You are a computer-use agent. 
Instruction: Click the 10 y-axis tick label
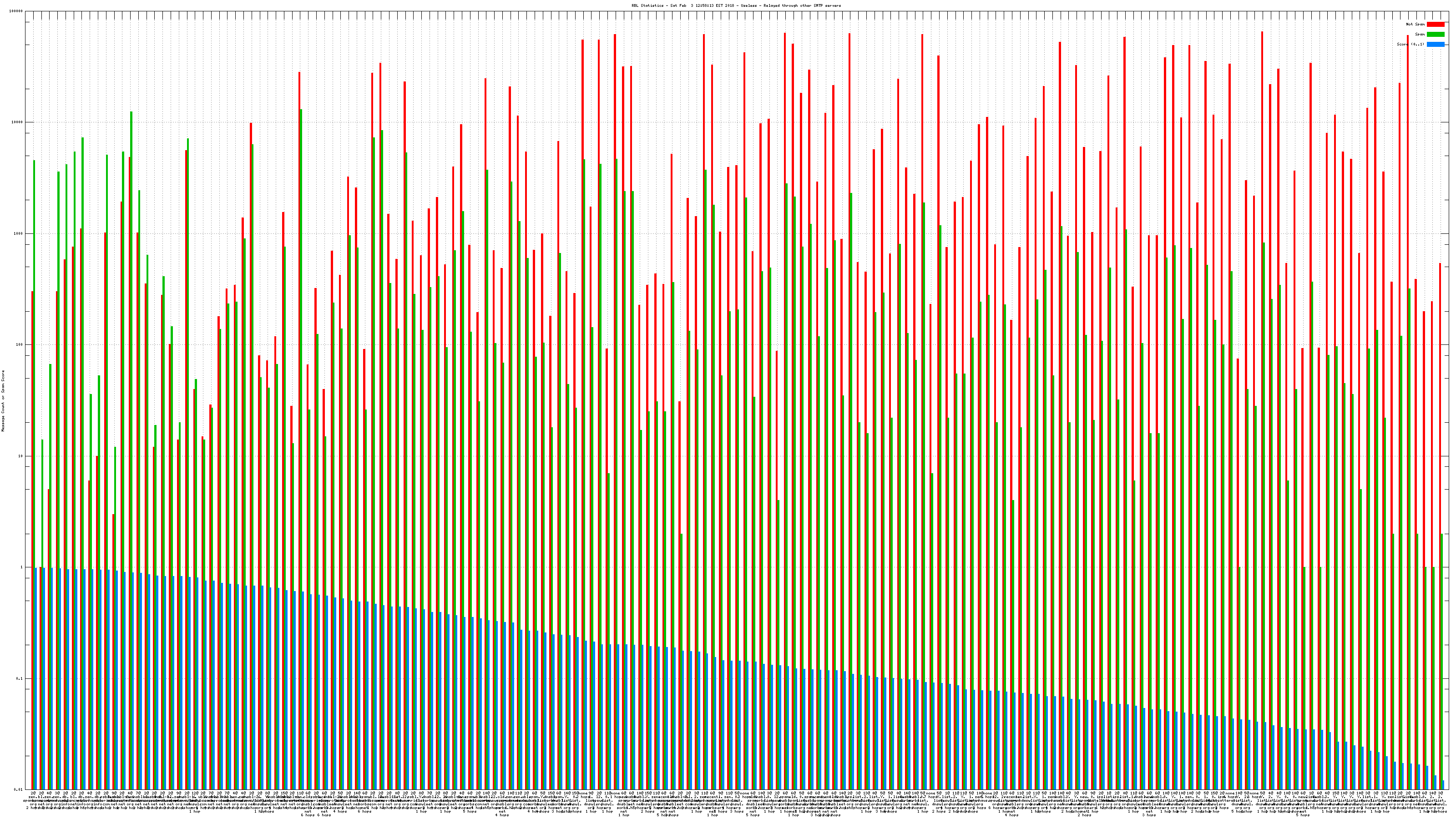(x=21, y=456)
